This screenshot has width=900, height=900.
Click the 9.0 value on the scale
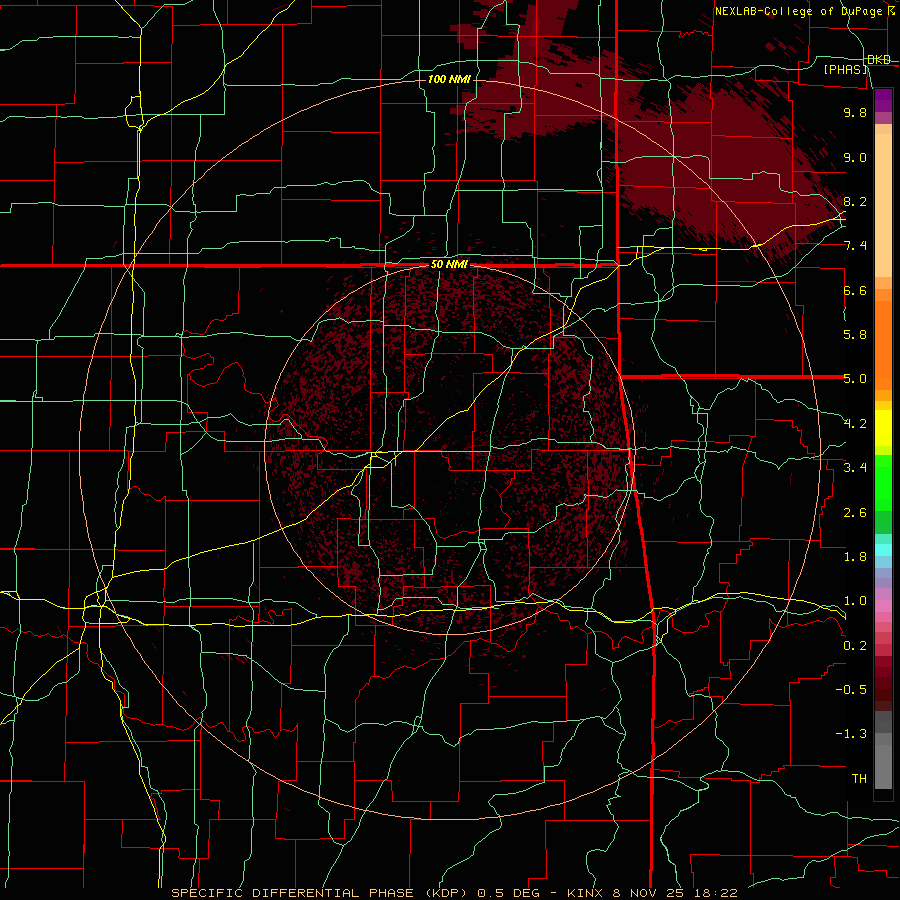[x=855, y=157]
